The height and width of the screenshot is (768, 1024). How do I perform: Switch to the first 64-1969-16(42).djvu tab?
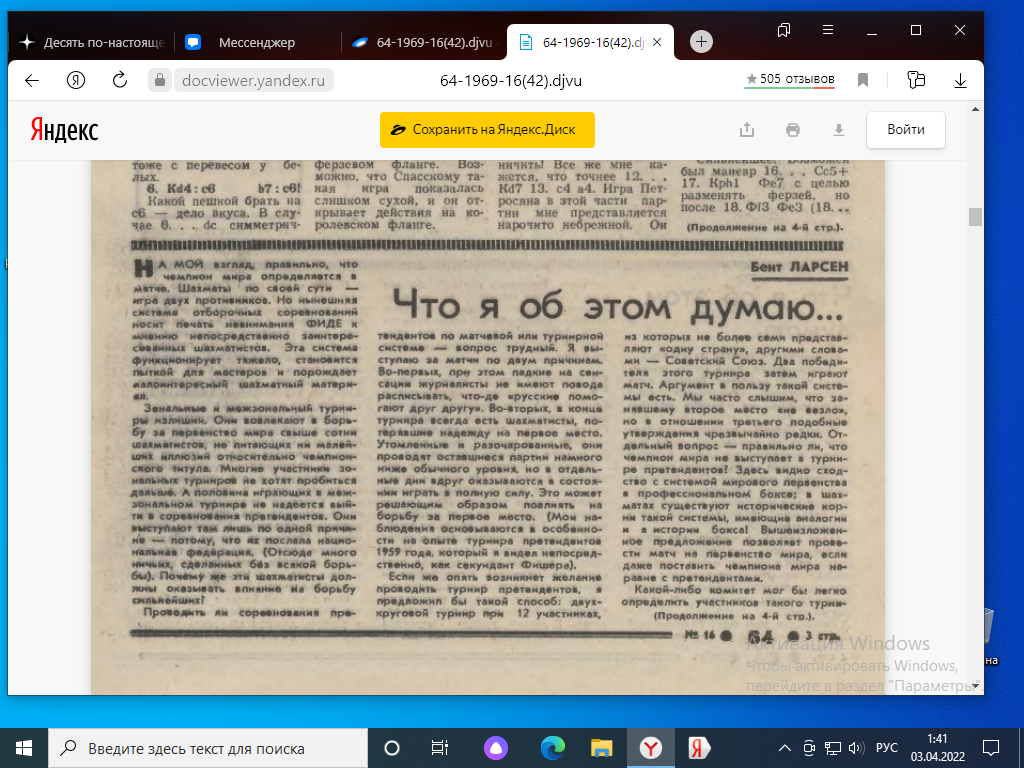(423, 42)
